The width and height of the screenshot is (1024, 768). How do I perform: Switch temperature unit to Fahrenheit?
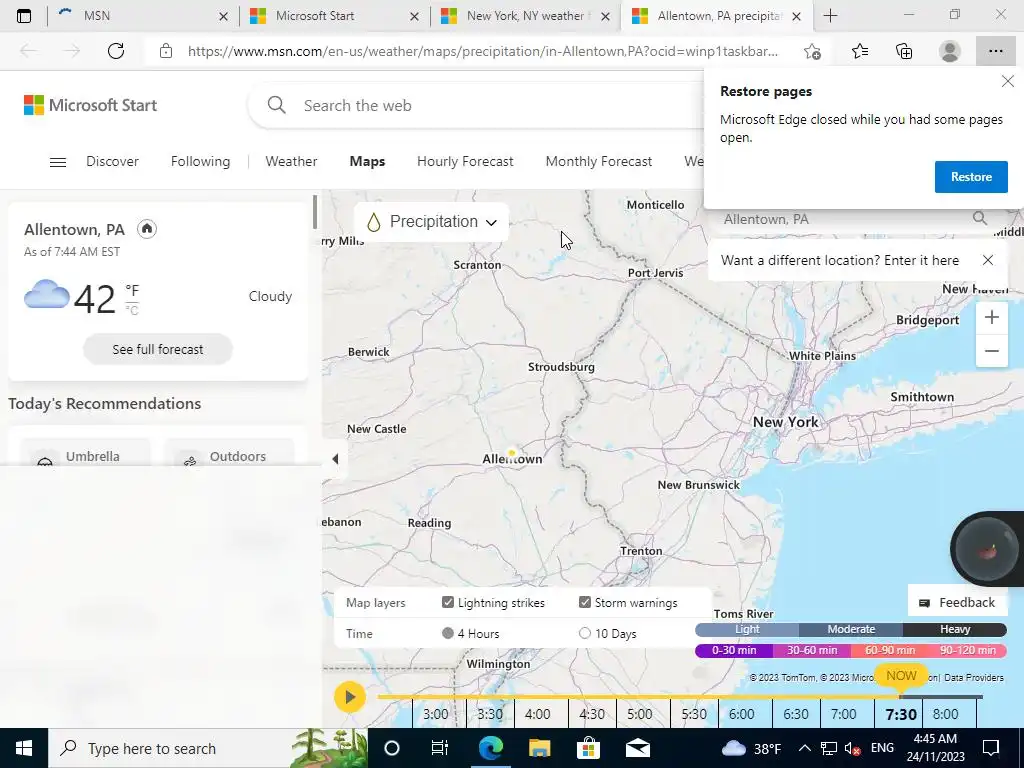[132, 291]
